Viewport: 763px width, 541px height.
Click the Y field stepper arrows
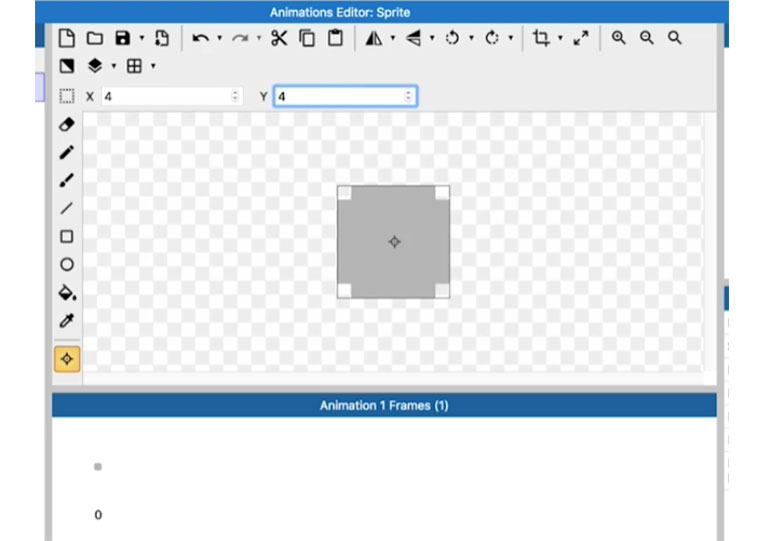click(408, 96)
